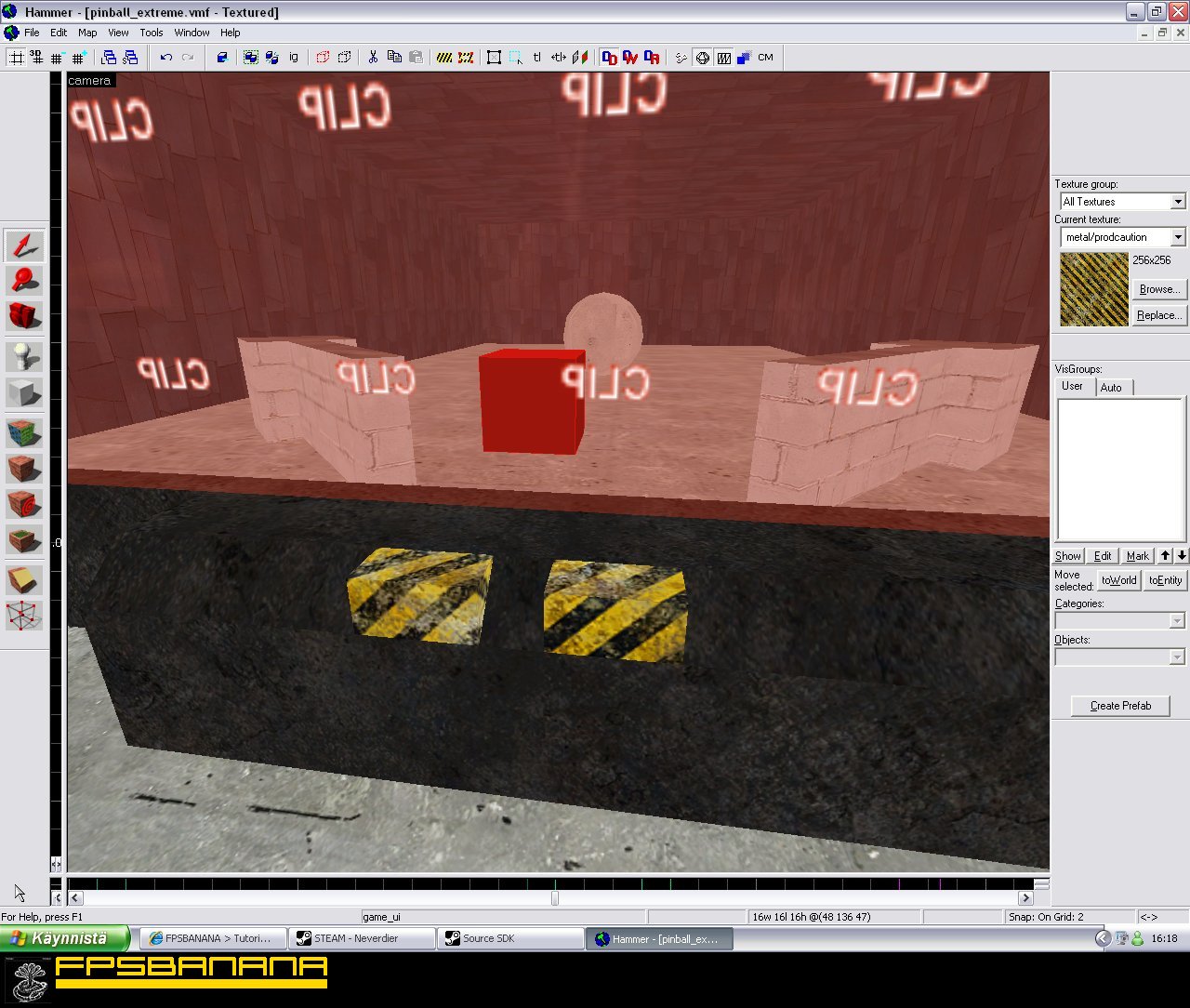Image resolution: width=1190 pixels, height=1008 pixels.
Task: Select the Entity tool lightbulb icon
Action: (x=24, y=357)
